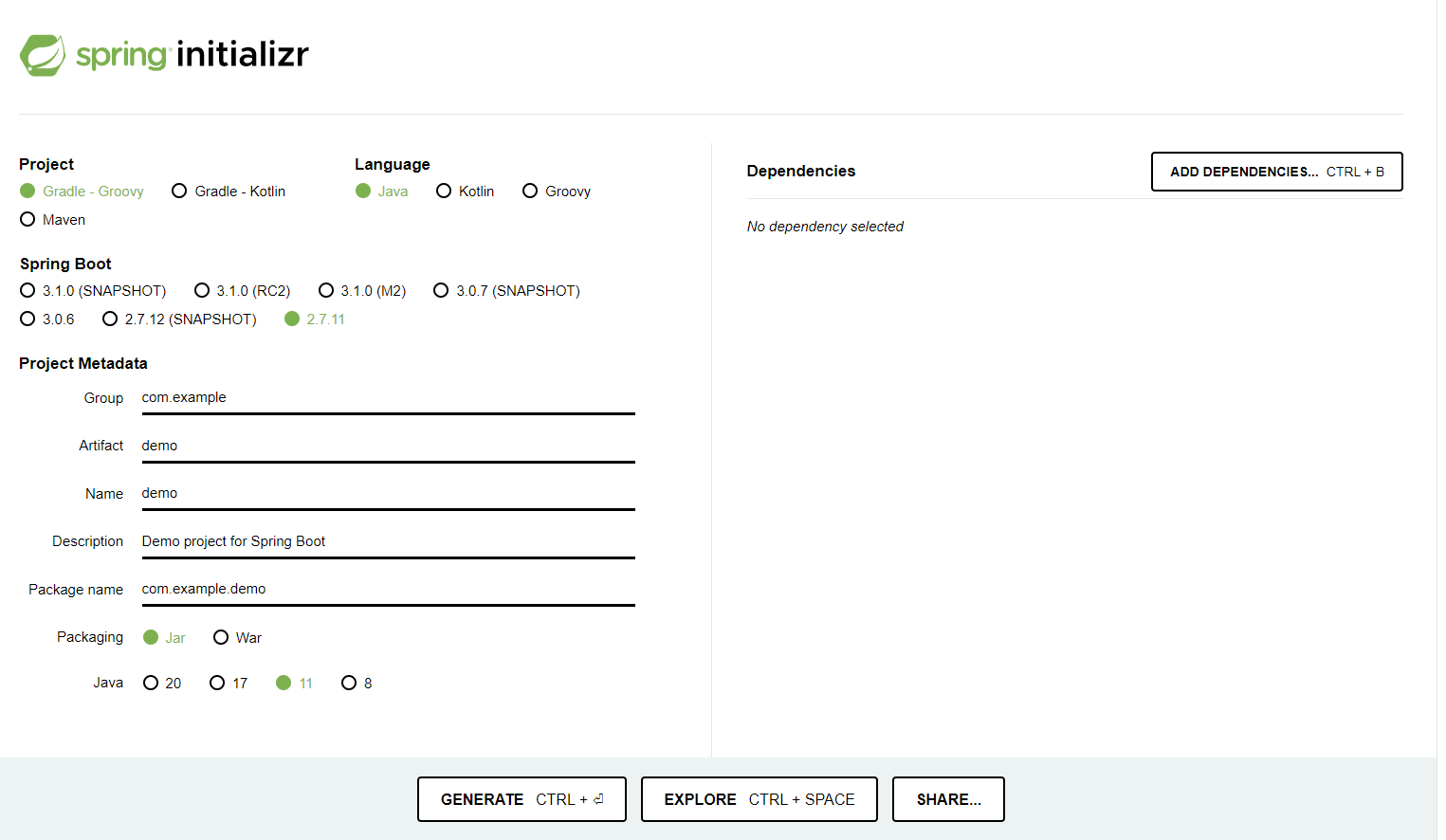
Task: Open the Share dialog
Action: click(948, 799)
